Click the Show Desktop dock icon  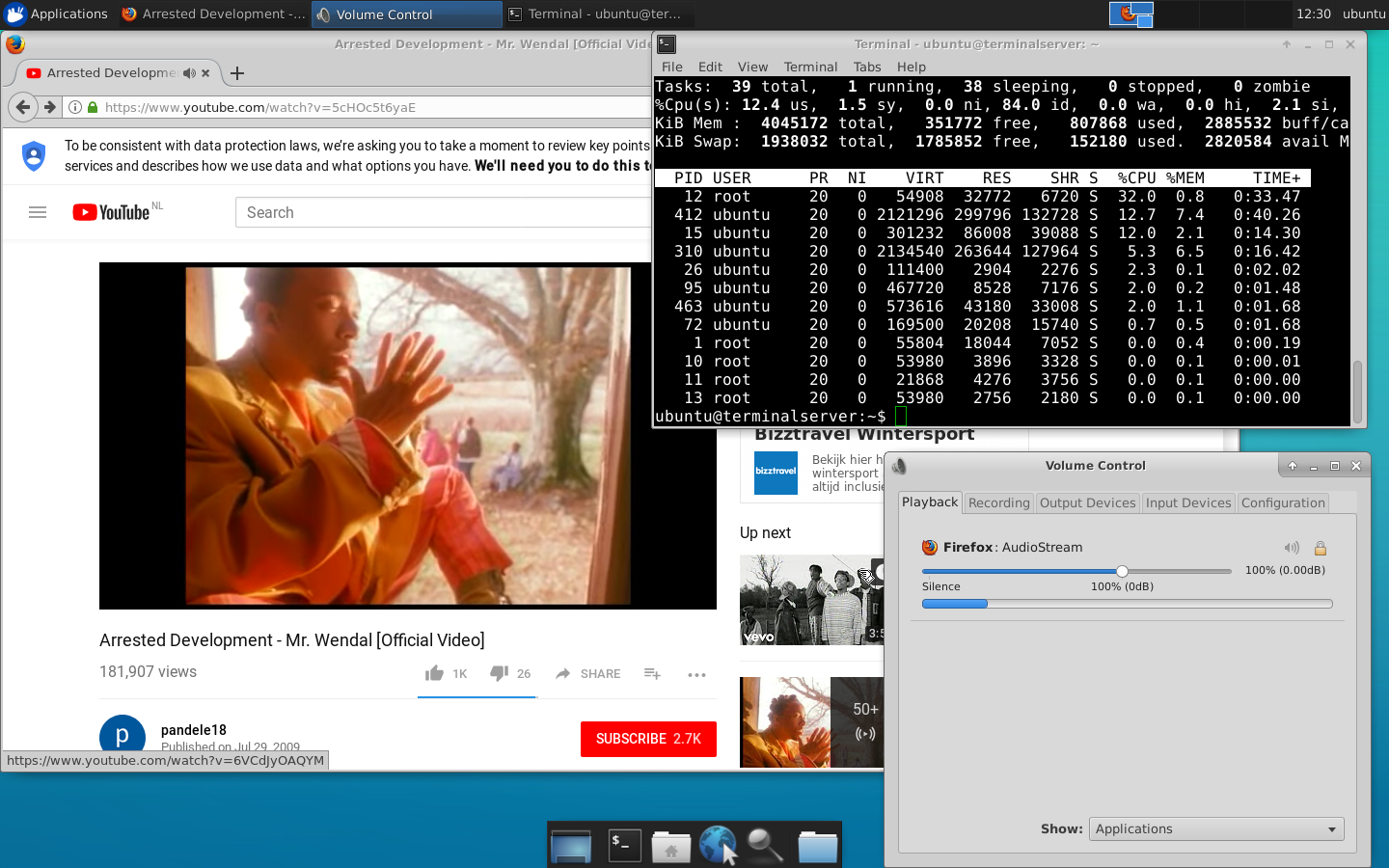point(571,845)
